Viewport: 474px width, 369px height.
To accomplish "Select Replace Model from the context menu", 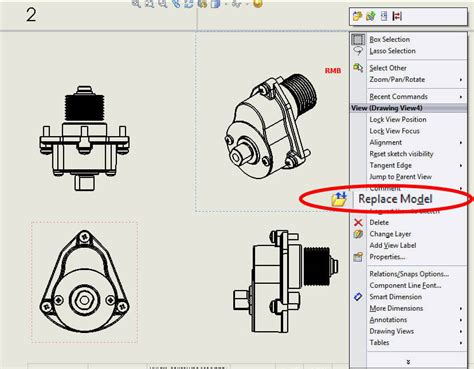I will [x=395, y=199].
